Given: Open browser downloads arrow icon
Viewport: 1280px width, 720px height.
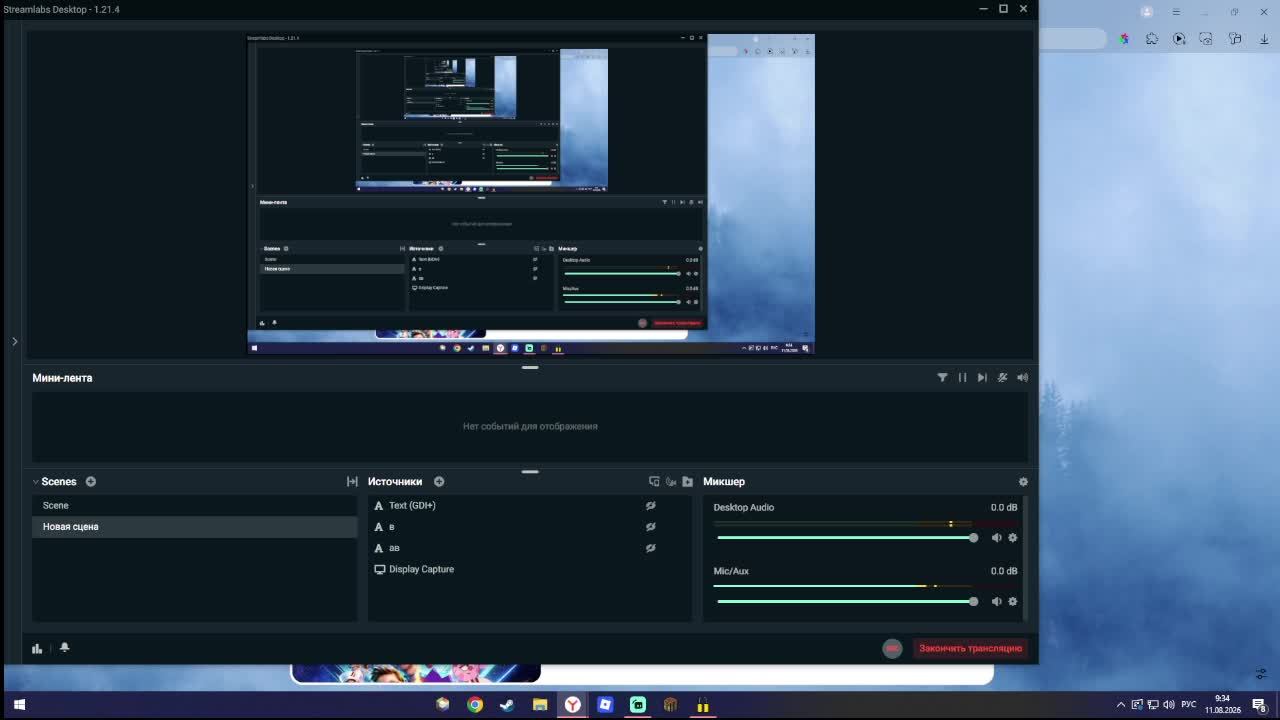Looking at the screenshot, I should pyautogui.click(x=1264, y=39).
